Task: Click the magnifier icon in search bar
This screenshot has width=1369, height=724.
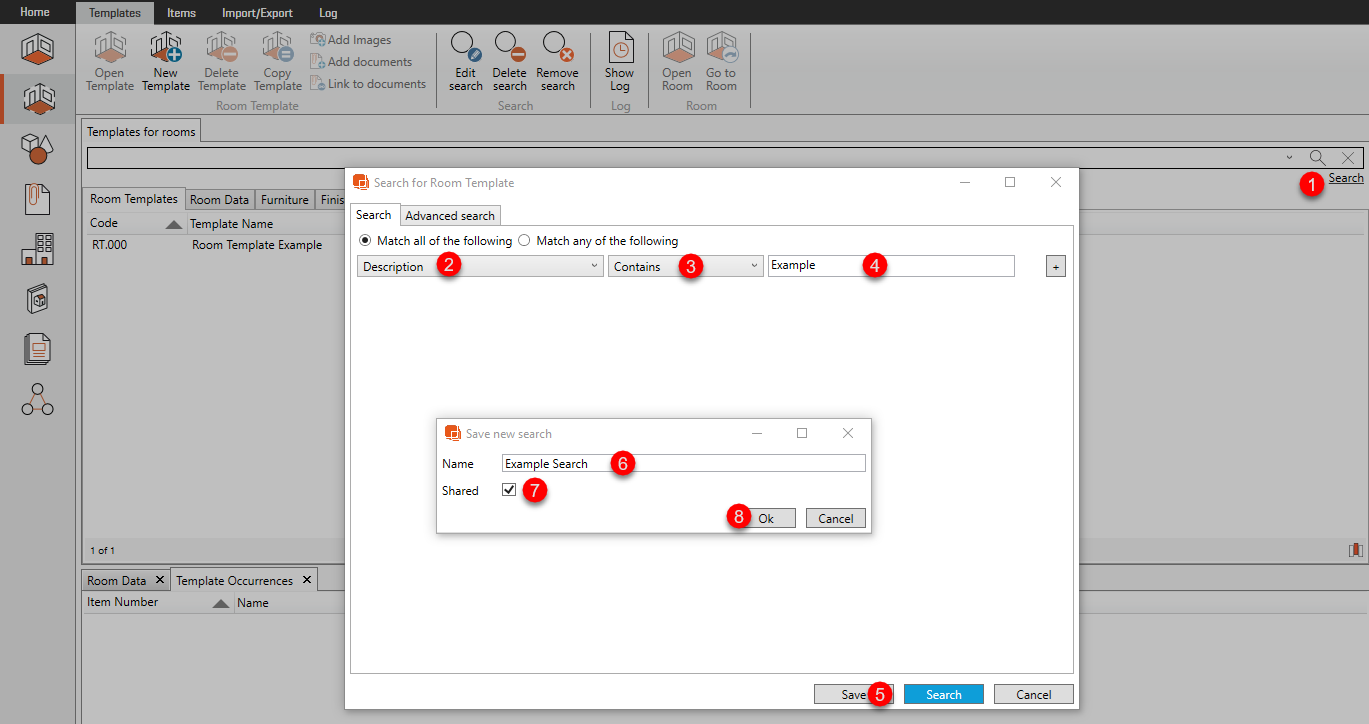Action: [1318, 158]
